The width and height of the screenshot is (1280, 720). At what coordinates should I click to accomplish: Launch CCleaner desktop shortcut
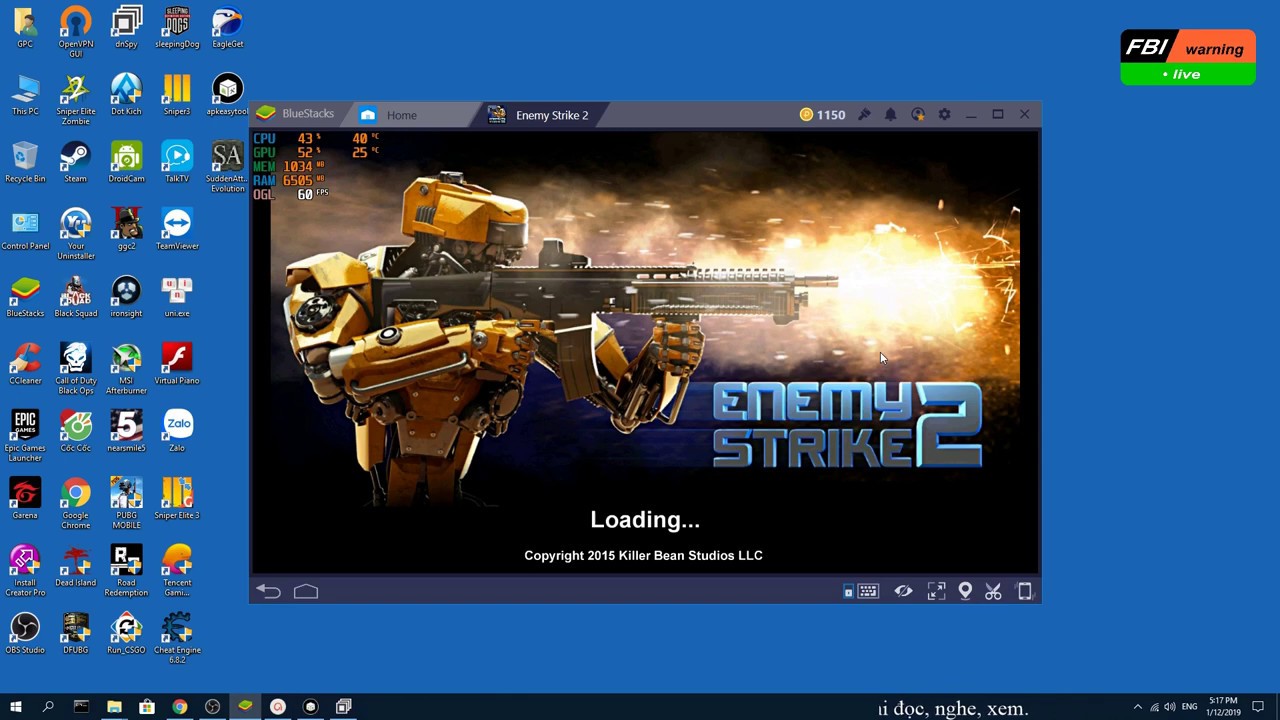pyautogui.click(x=25, y=364)
